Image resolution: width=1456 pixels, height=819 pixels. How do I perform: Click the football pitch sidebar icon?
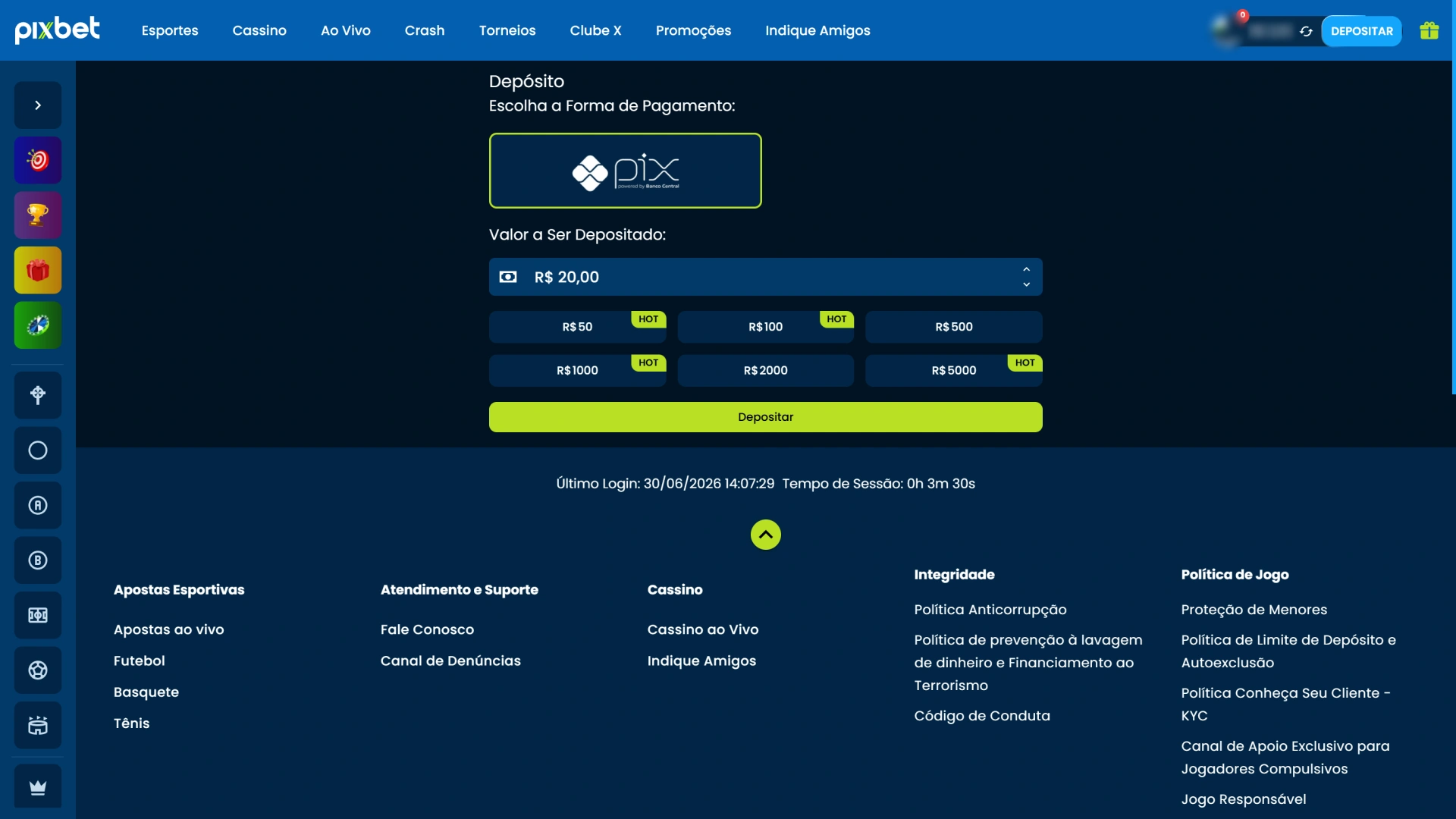click(x=38, y=615)
